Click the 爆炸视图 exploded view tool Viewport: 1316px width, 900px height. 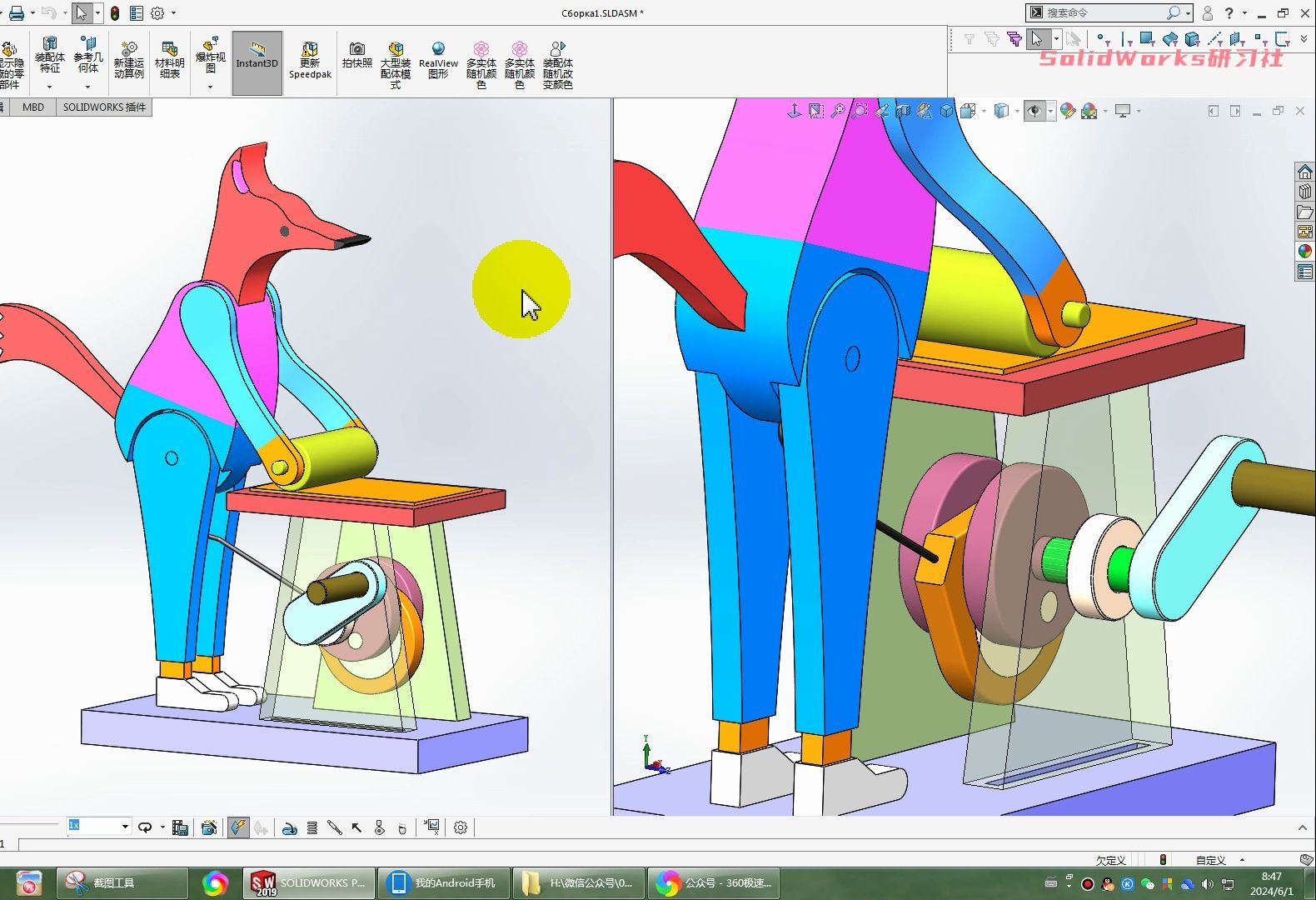point(210,62)
